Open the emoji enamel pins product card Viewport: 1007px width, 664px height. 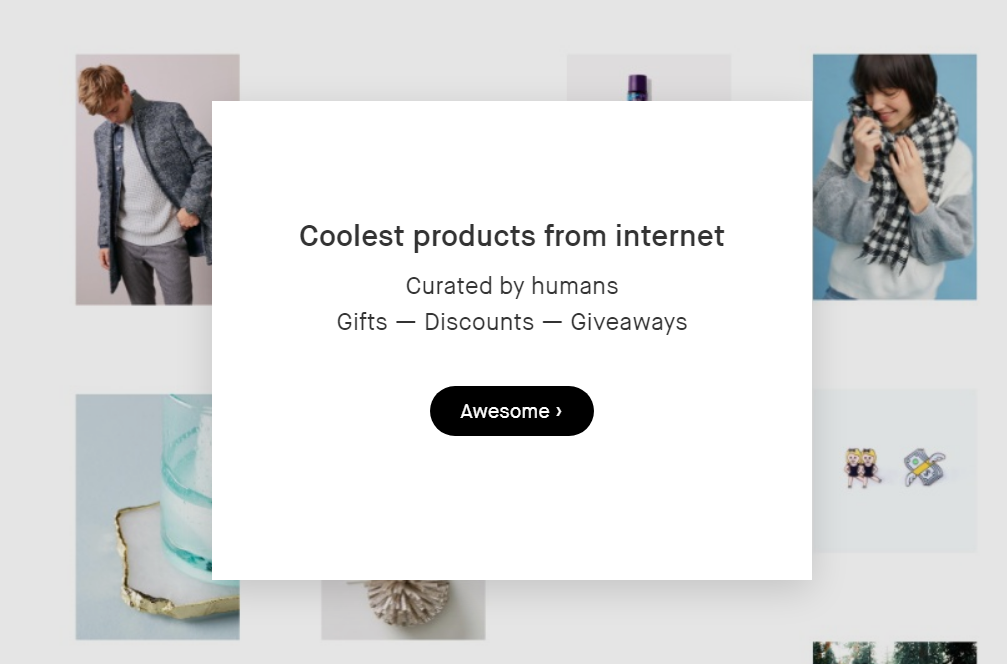click(x=895, y=471)
